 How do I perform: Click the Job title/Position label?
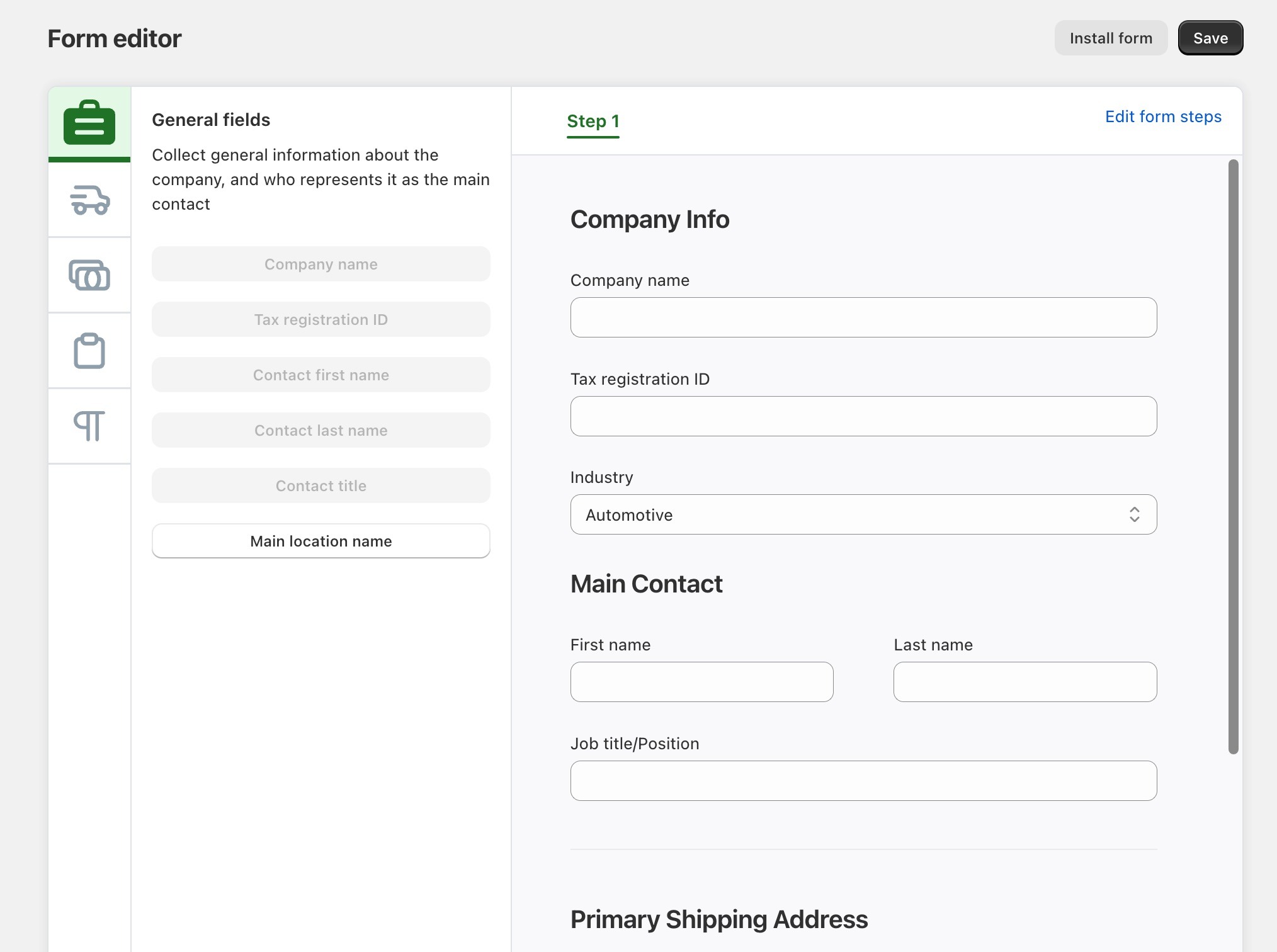(x=635, y=744)
